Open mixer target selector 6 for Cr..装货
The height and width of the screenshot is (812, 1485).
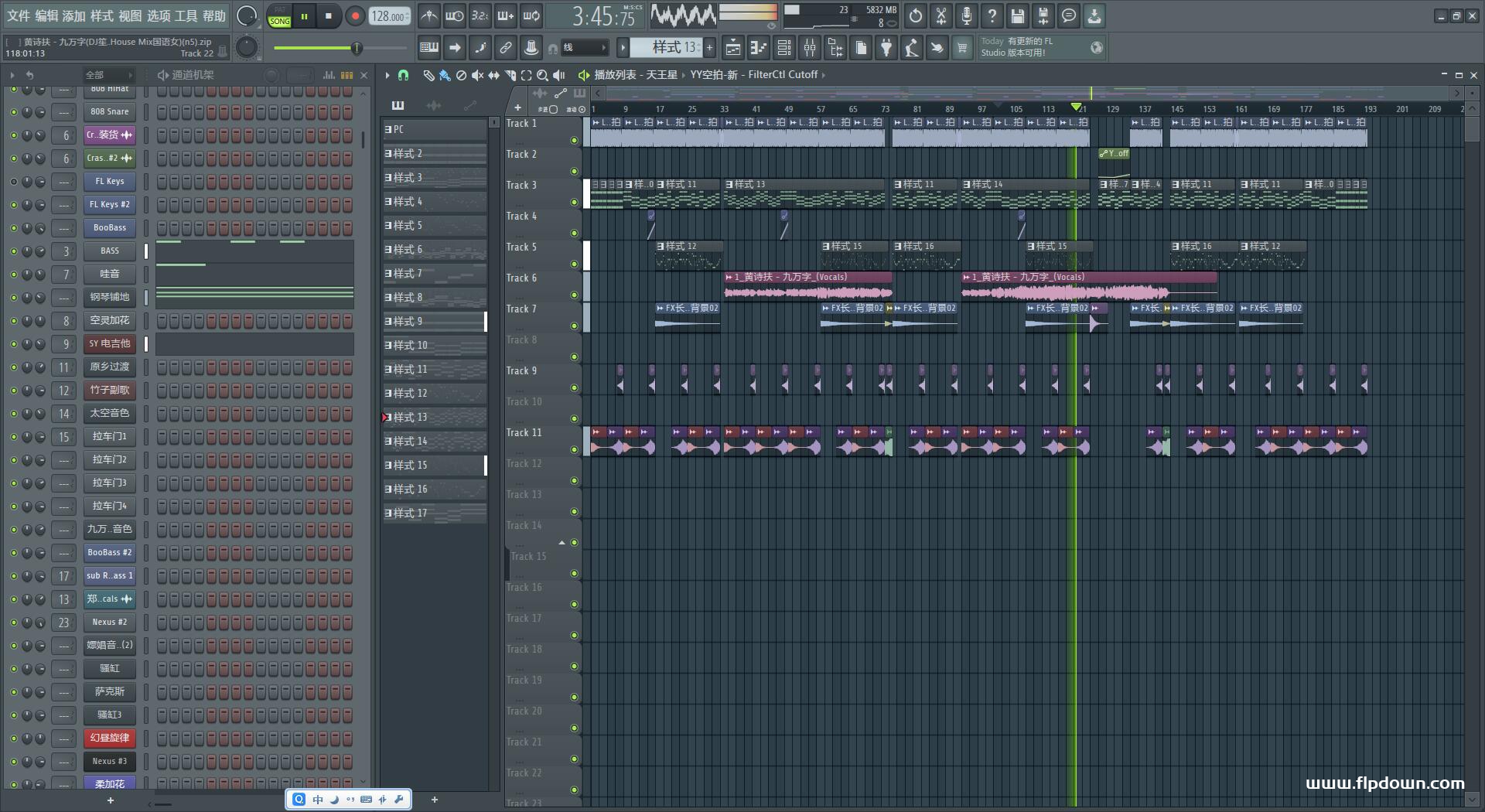pos(65,135)
